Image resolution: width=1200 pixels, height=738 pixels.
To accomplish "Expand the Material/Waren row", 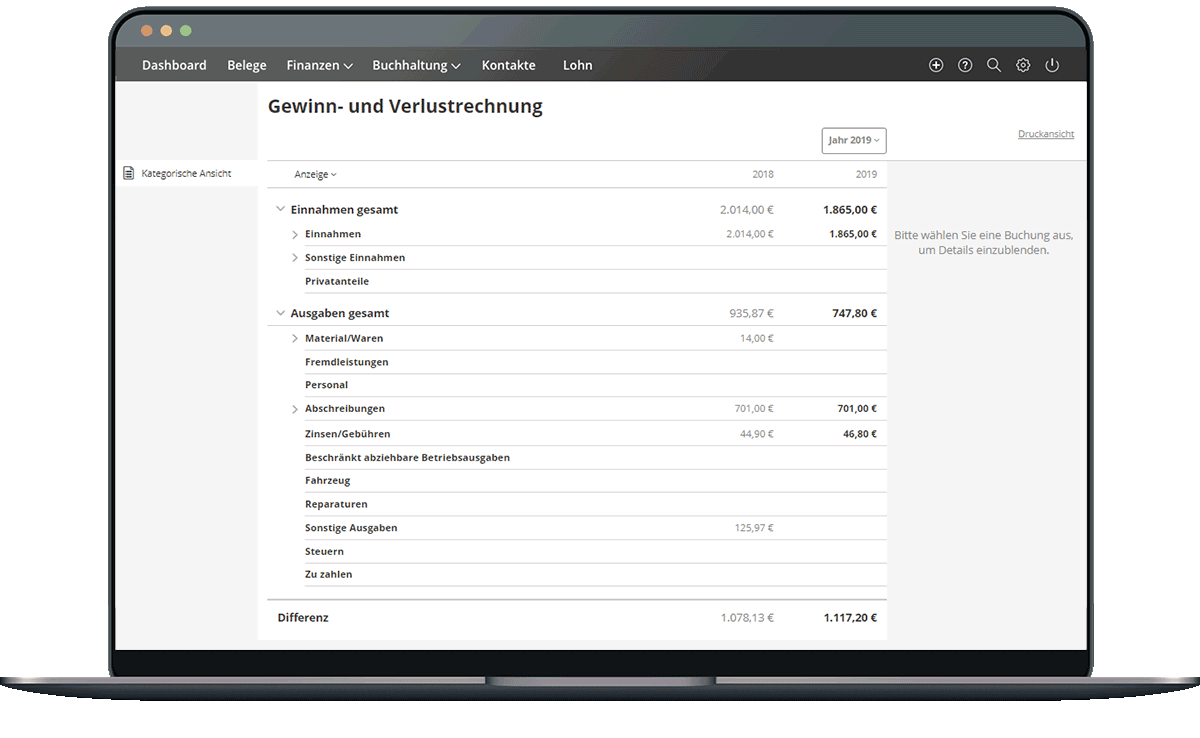I will [x=295, y=339].
